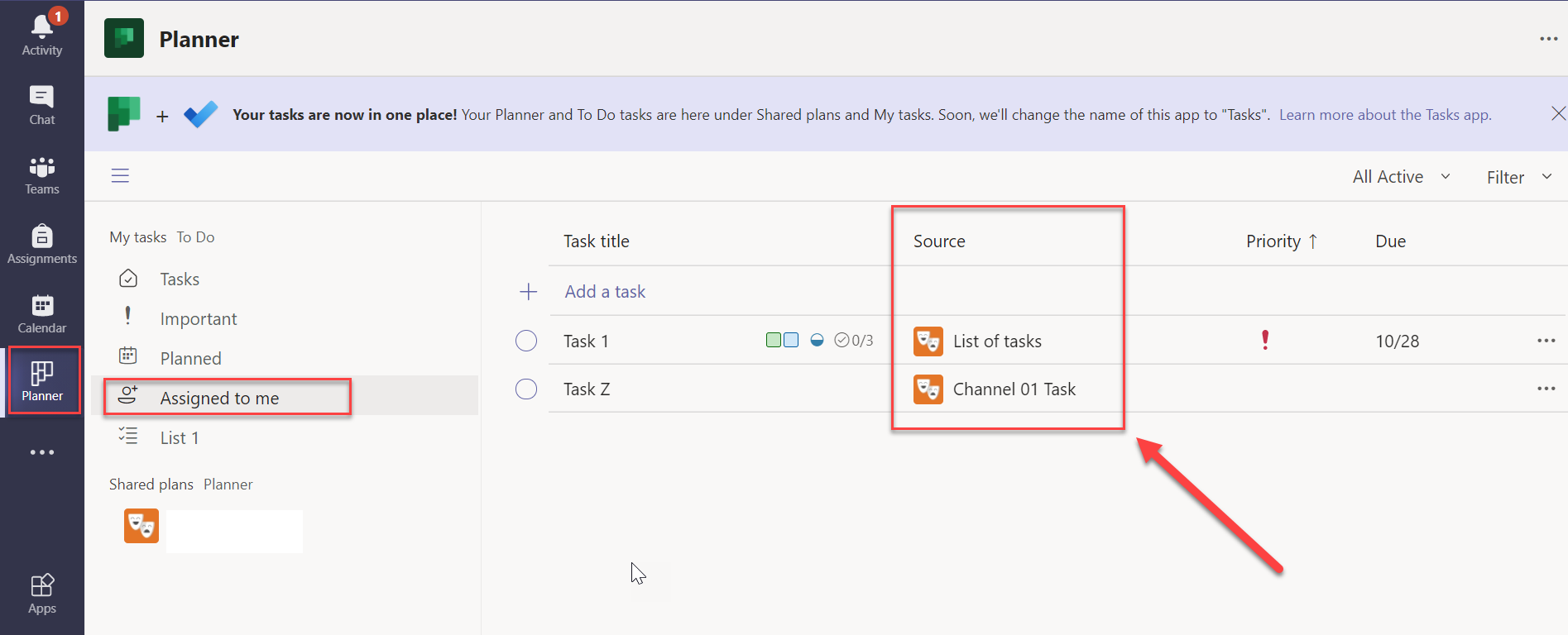Click Add a task
Screen dimensions: 1568x635
(x=605, y=292)
